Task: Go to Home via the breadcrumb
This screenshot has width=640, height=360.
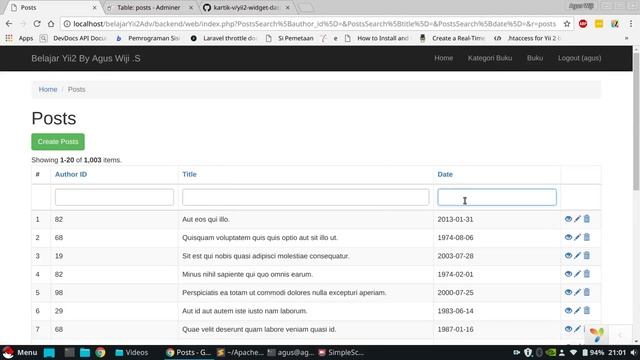Action: (48, 89)
